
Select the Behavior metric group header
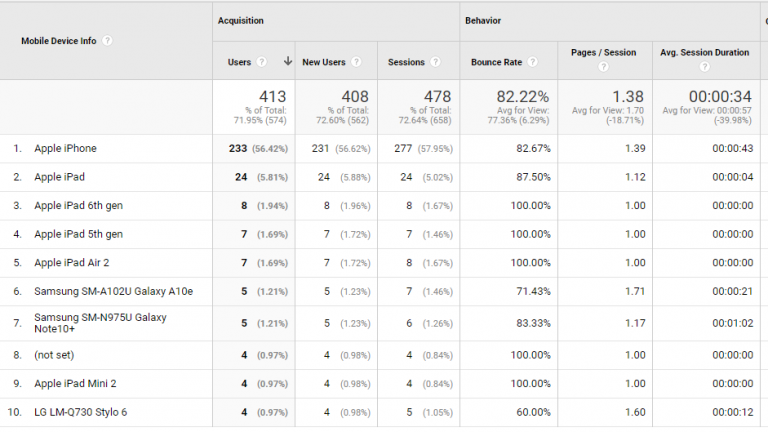(482, 20)
